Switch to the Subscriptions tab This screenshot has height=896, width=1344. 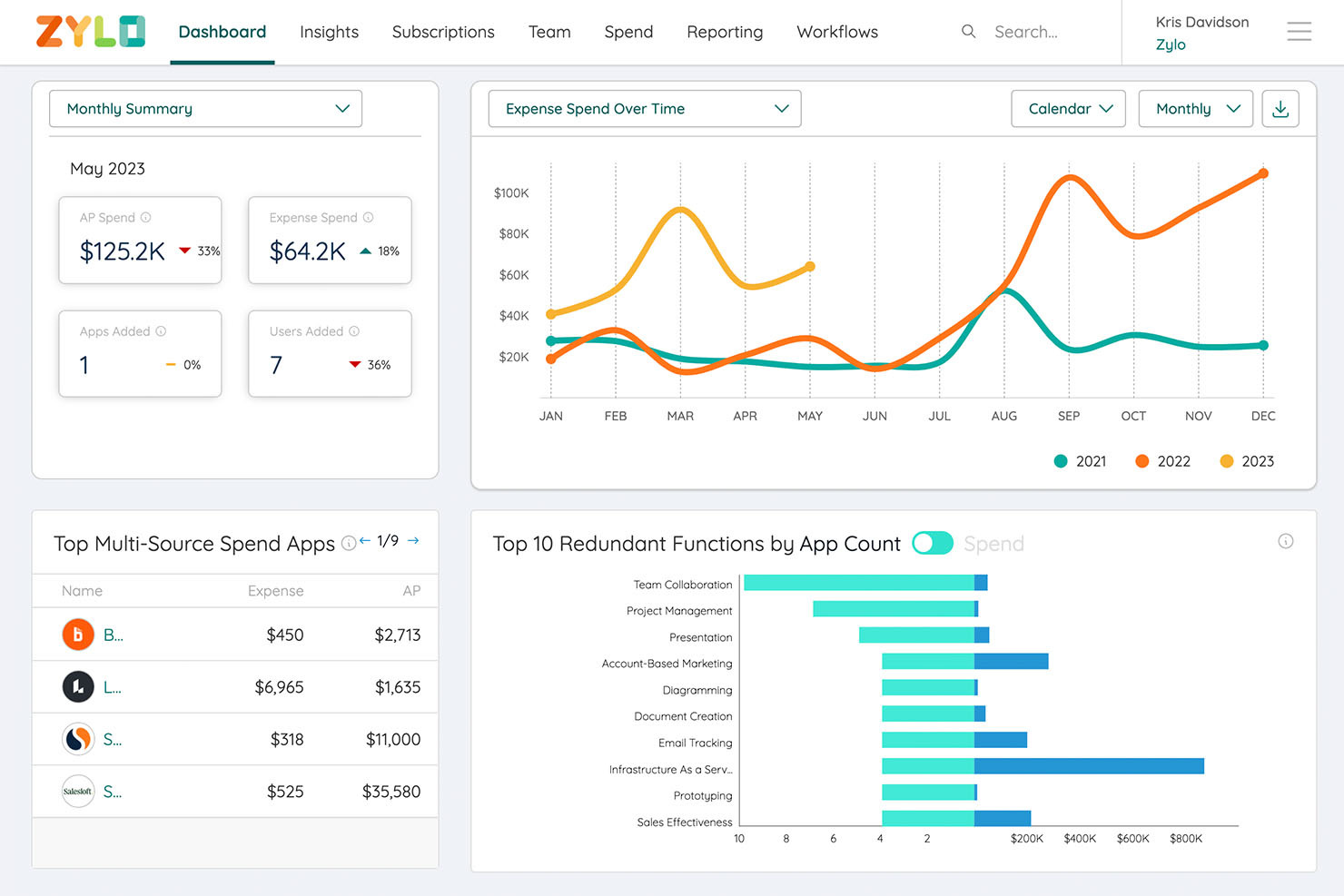(442, 32)
